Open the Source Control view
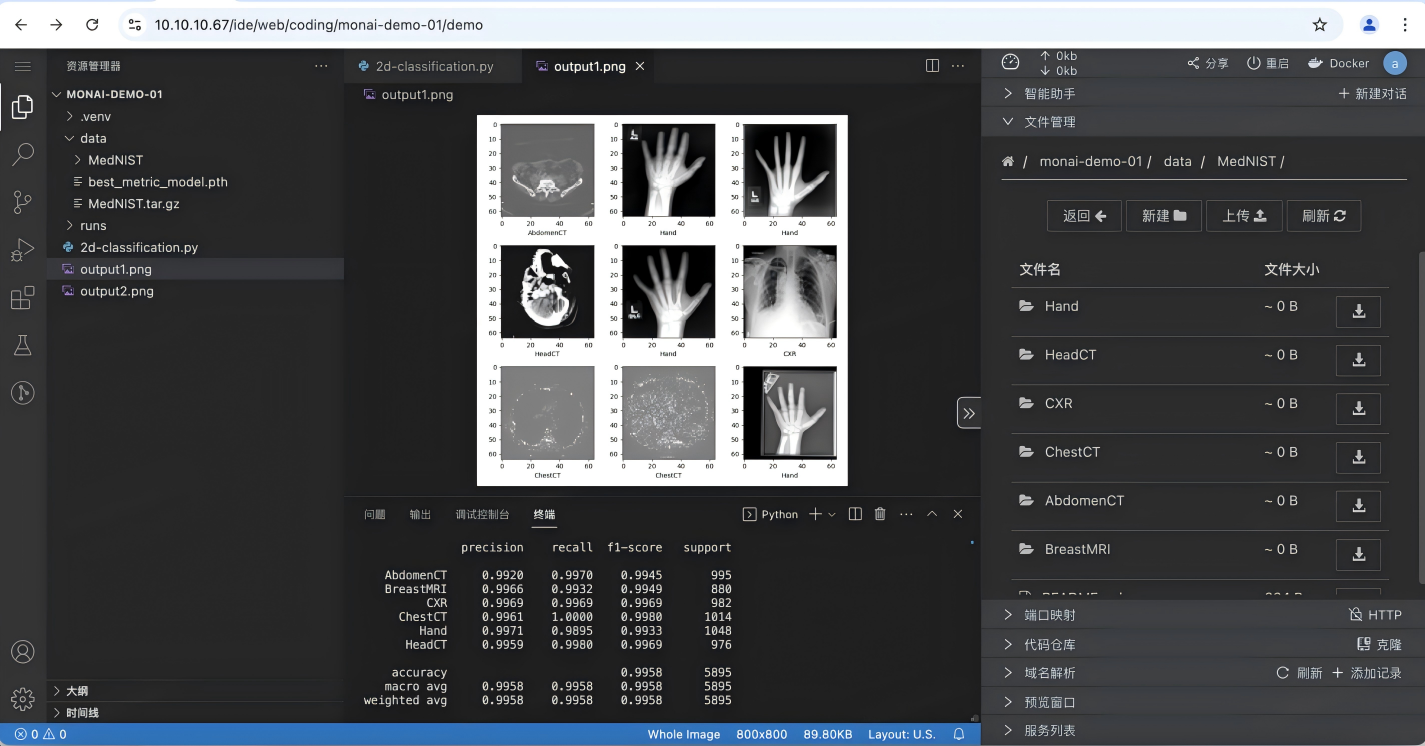1425x746 pixels. [22, 202]
